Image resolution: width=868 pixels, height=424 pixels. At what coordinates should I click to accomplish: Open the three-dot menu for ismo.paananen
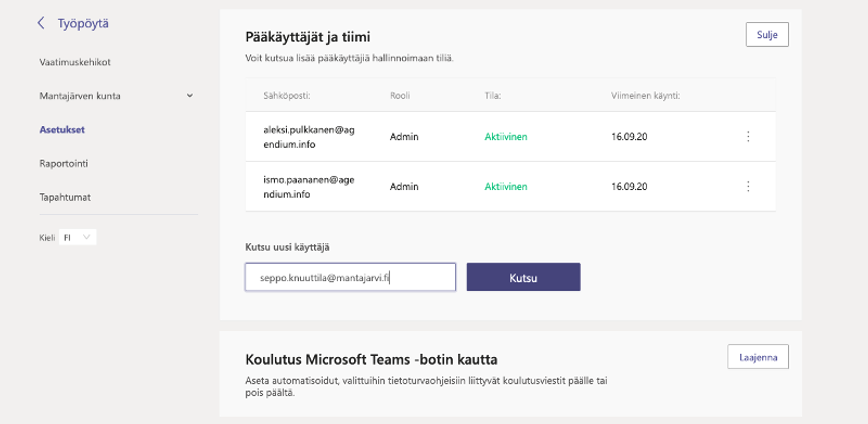(748, 186)
